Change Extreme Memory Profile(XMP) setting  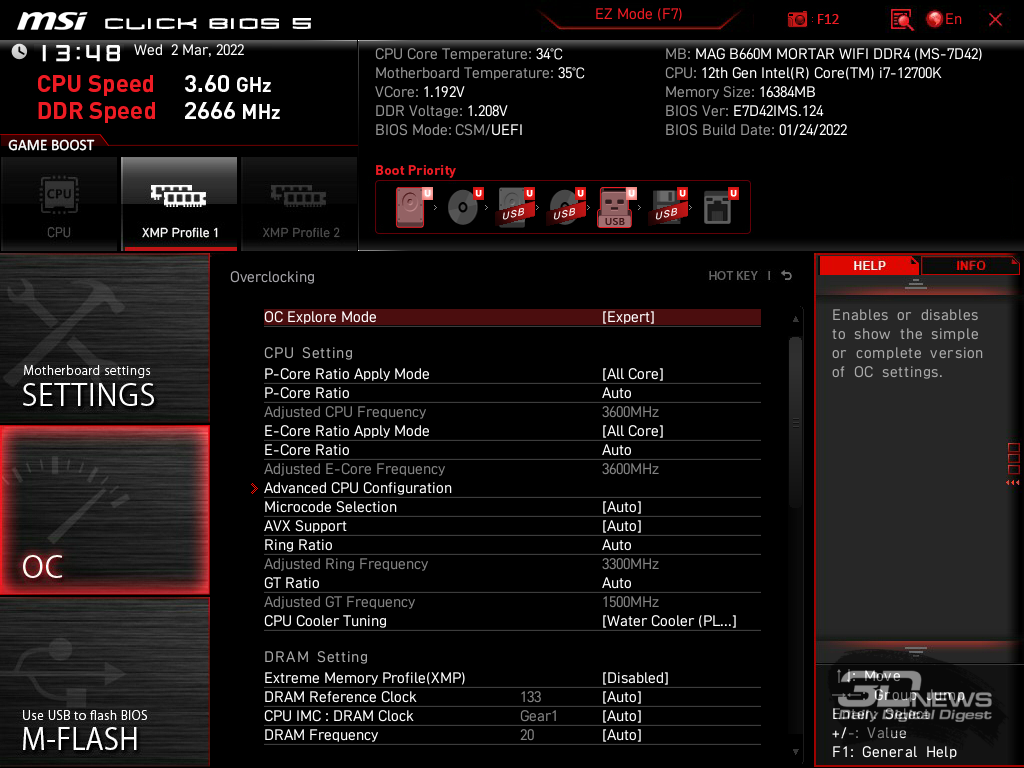coord(512,678)
